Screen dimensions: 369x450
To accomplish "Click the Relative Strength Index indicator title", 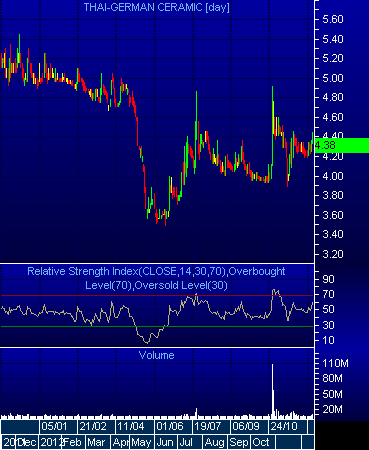I will [x=156, y=278].
